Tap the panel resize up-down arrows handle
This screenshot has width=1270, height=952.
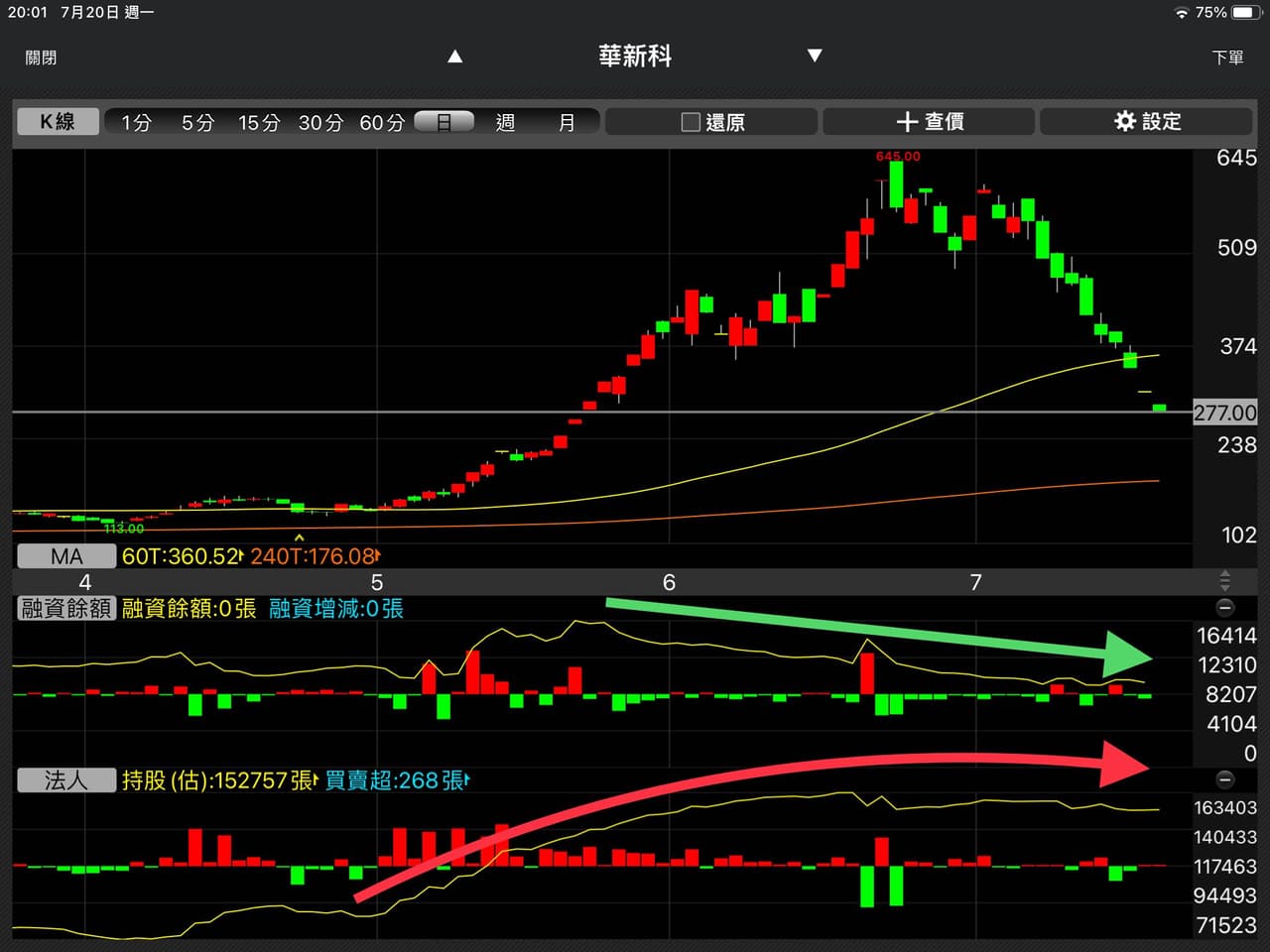(x=1224, y=581)
